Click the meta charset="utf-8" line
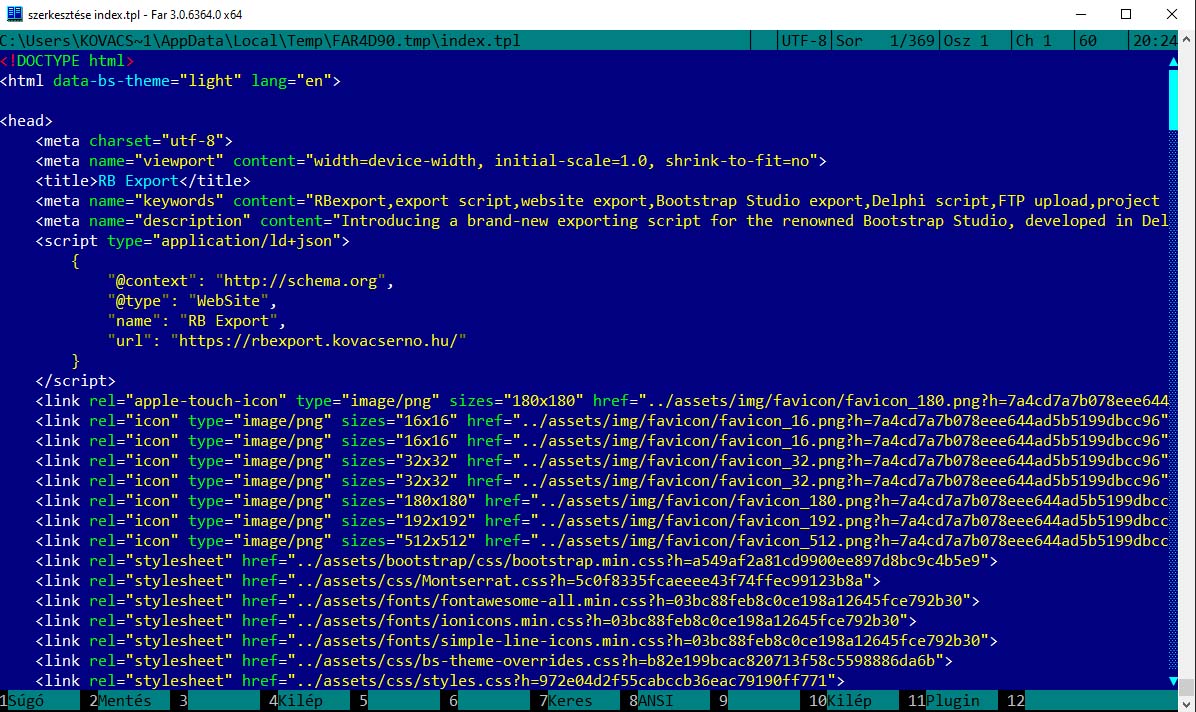This screenshot has width=1196, height=712. (134, 141)
